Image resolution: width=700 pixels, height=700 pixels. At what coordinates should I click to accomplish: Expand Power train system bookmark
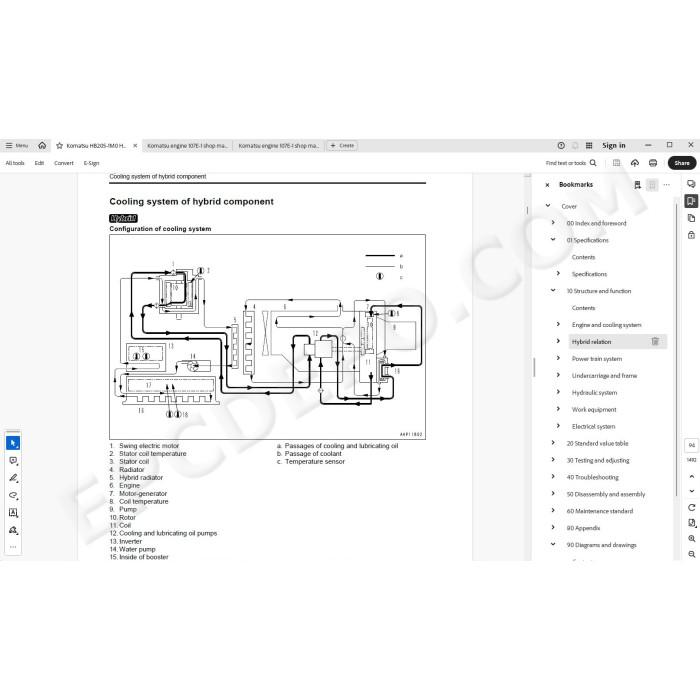tap(558, 358)
